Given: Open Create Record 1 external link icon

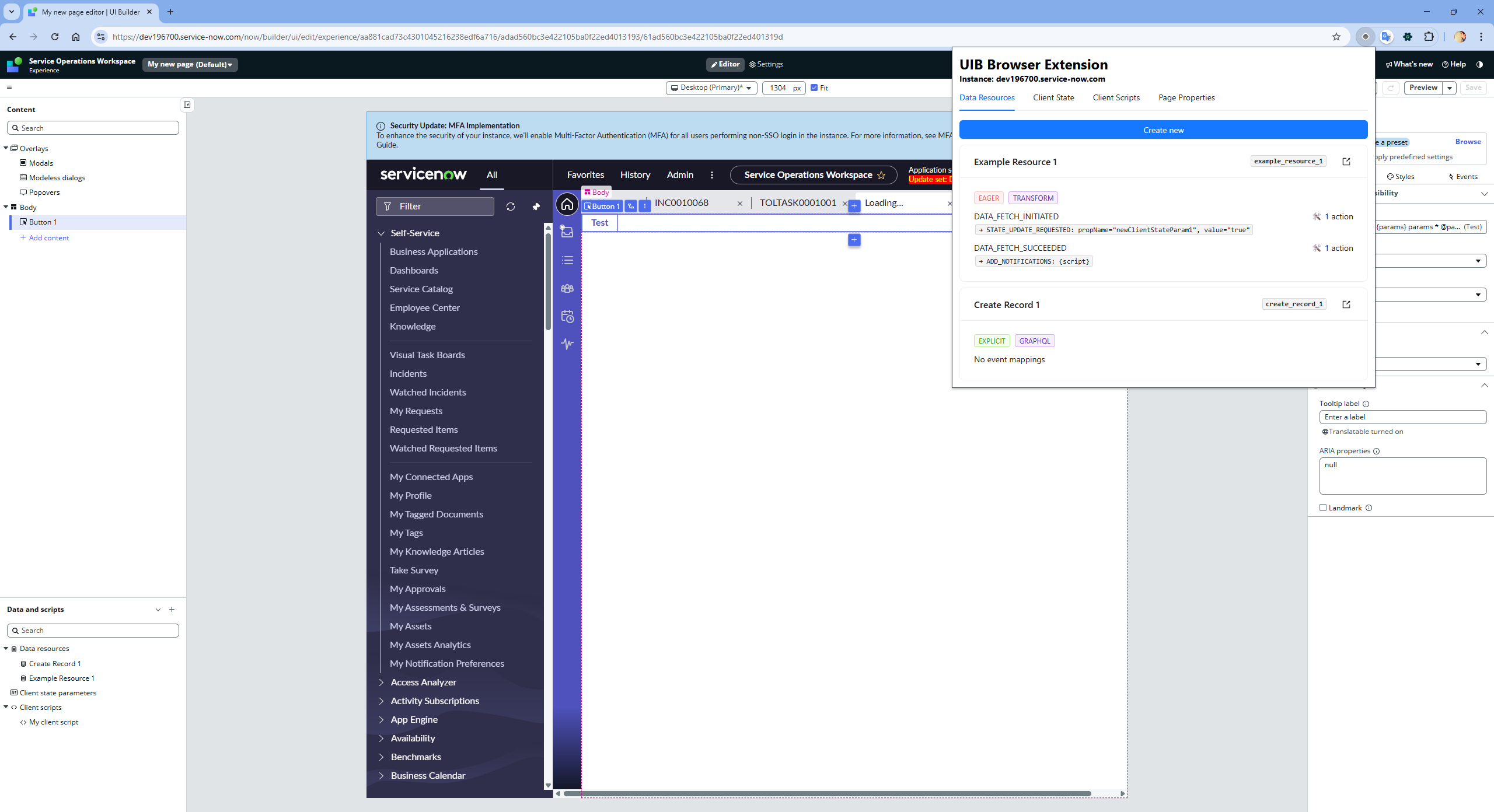Looking at the screenshot, I should tap(1346, 304).
